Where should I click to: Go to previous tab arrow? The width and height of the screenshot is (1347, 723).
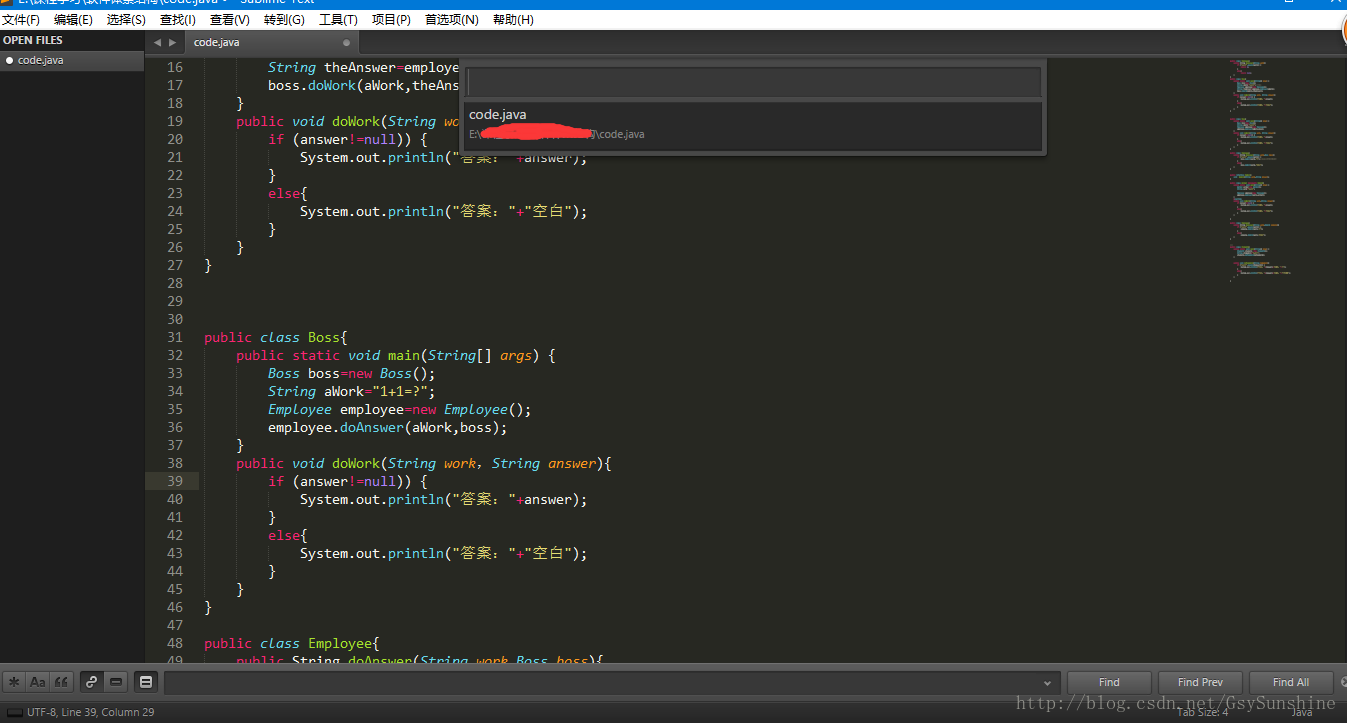(157, 42)
